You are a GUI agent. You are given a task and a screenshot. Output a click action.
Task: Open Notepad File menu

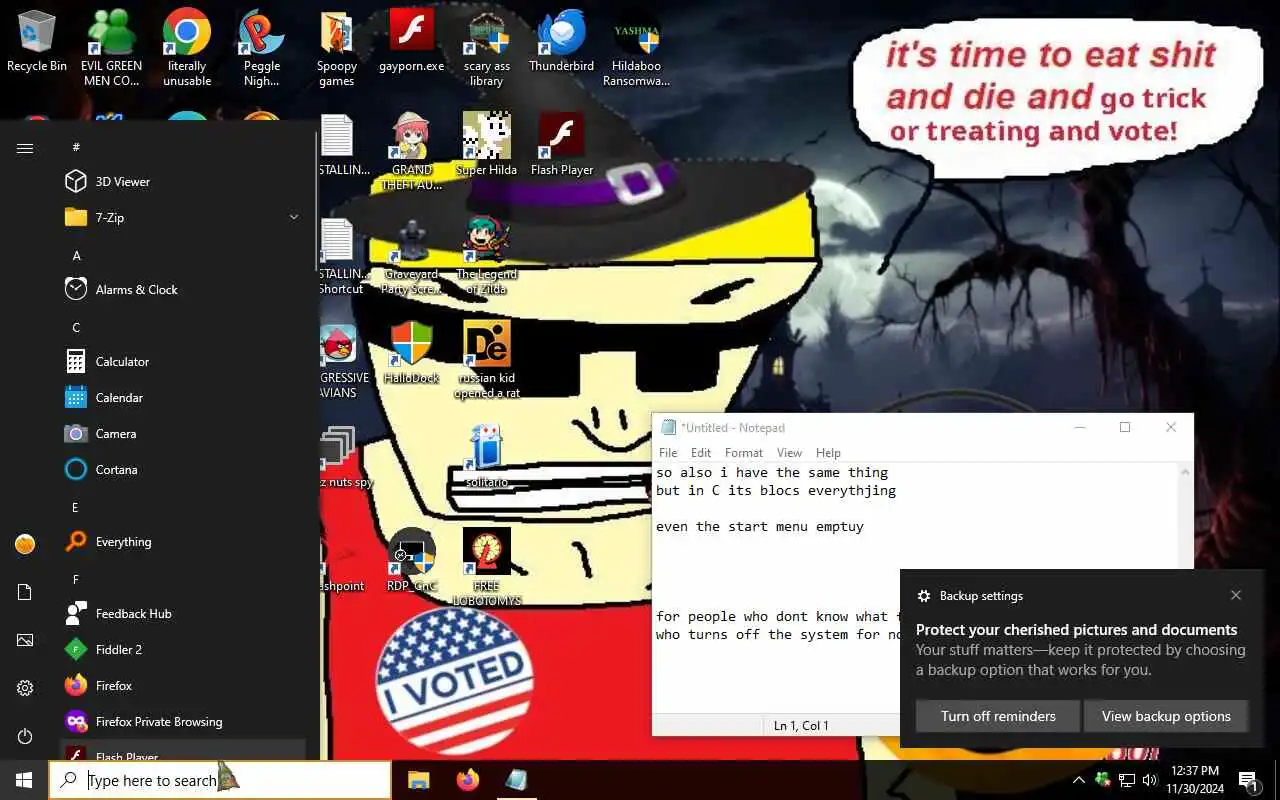[668, 452]
